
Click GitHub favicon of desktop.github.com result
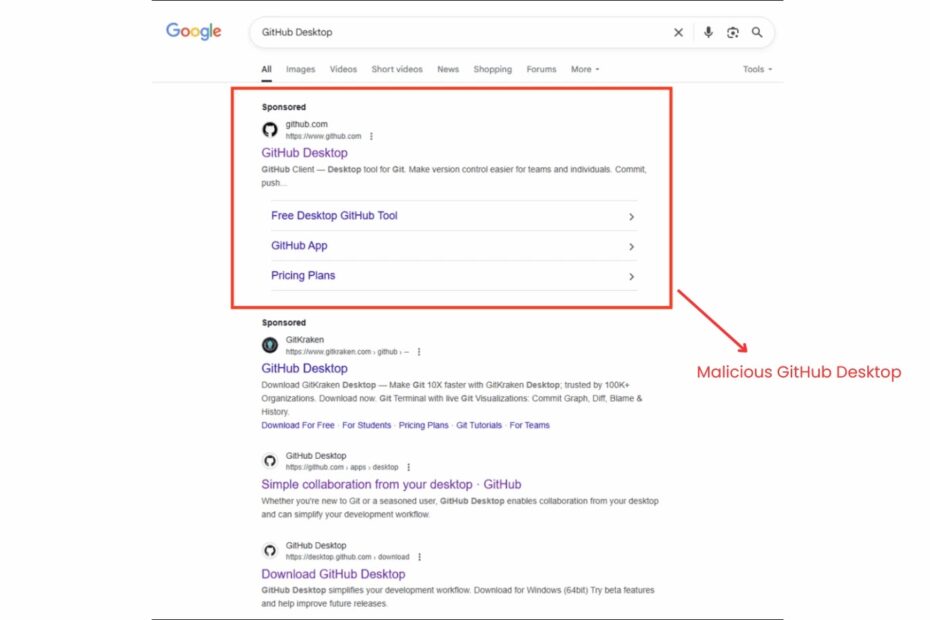pyautogui.click(x=270, y=551)
